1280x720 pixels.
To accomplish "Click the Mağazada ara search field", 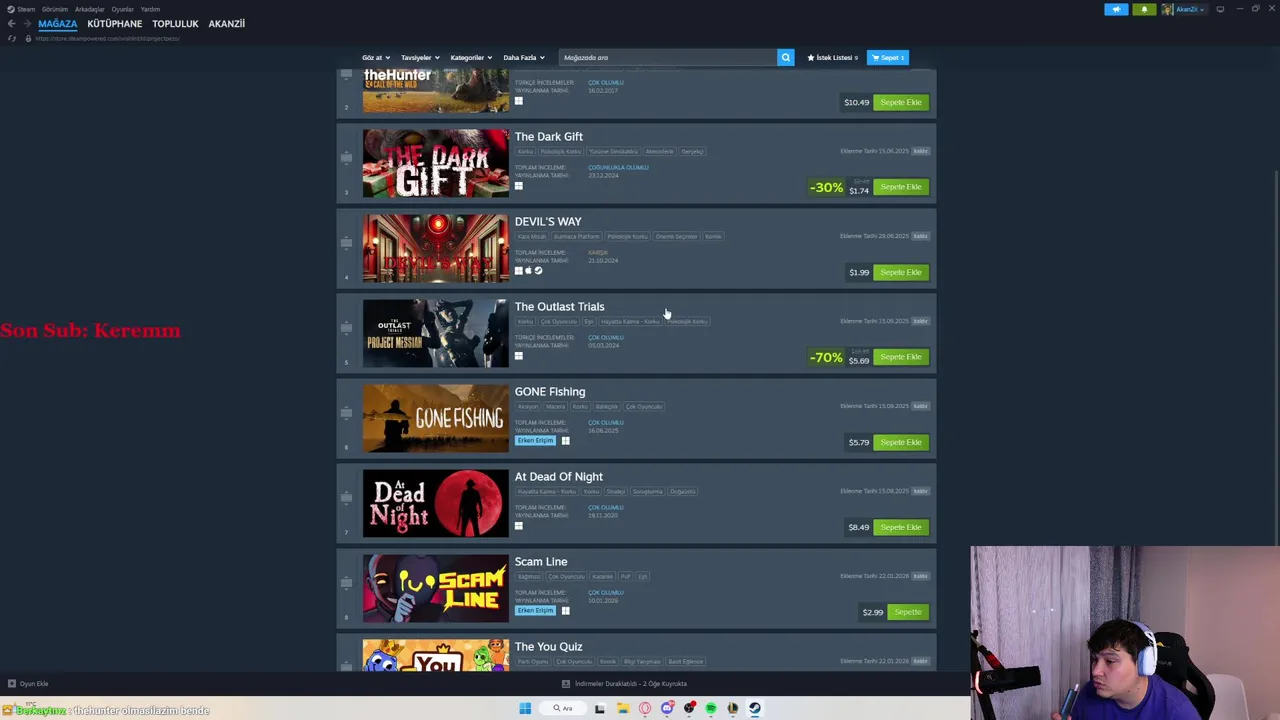I will (668, 57).
